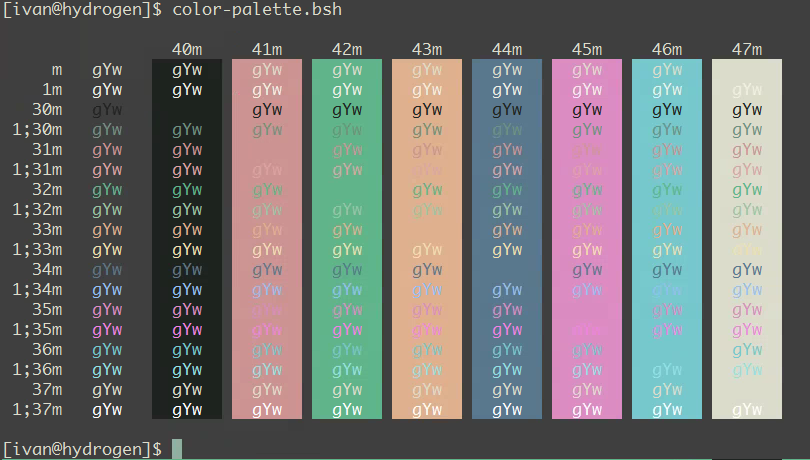Pick the green 42m background color column
Screen dimensions: 810x460
[347, 240]
